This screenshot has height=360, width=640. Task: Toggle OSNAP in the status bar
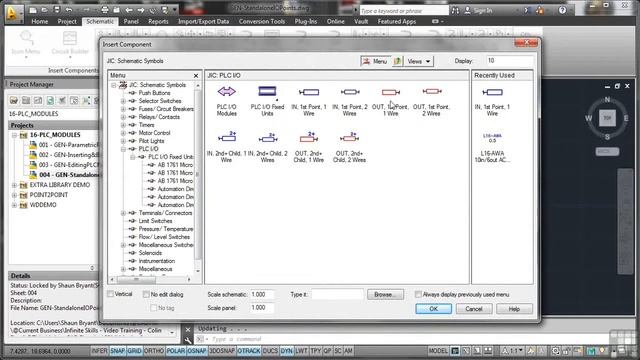point(197,351)
